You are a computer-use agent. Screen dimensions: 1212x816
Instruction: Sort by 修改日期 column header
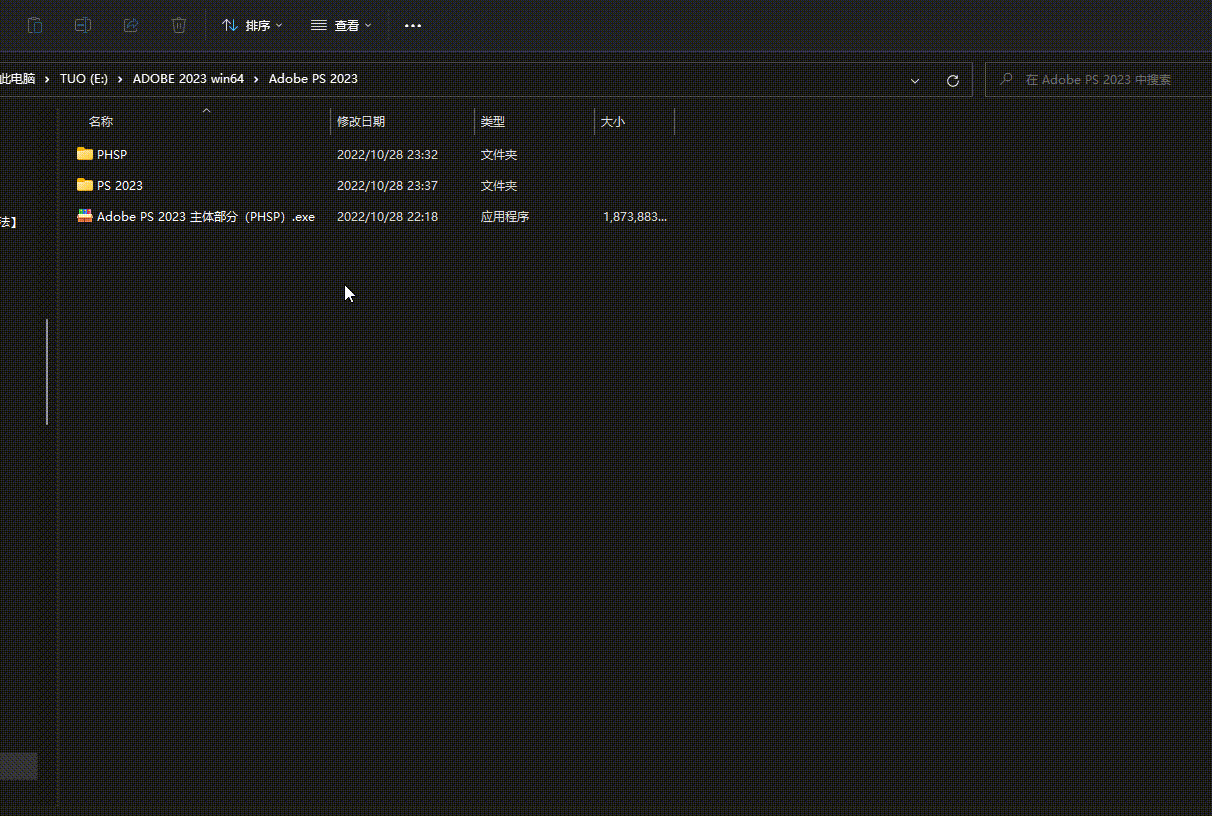click(x=361, y=121)
